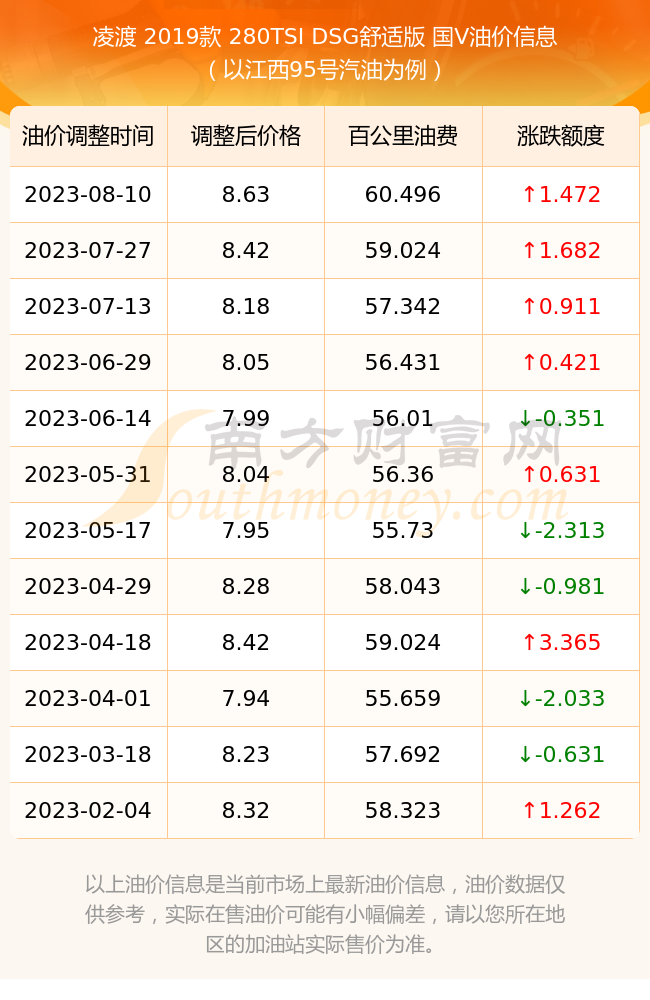Click the 2023-02-04 date cell
The image size is (650, 1000).
pyautogui.click(x=88, y=811)
